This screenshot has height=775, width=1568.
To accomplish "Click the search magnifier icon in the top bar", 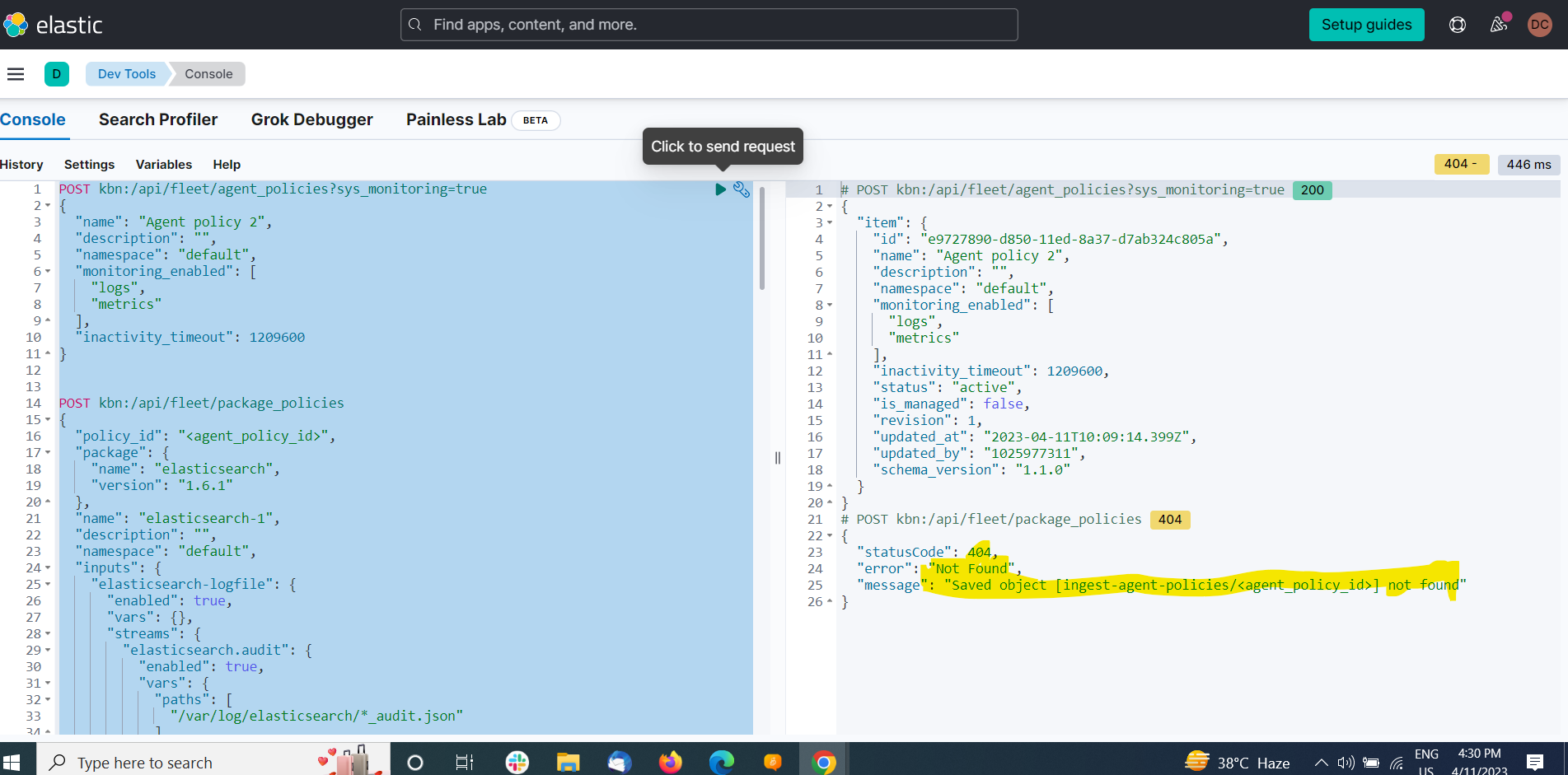I will [415, 25].
